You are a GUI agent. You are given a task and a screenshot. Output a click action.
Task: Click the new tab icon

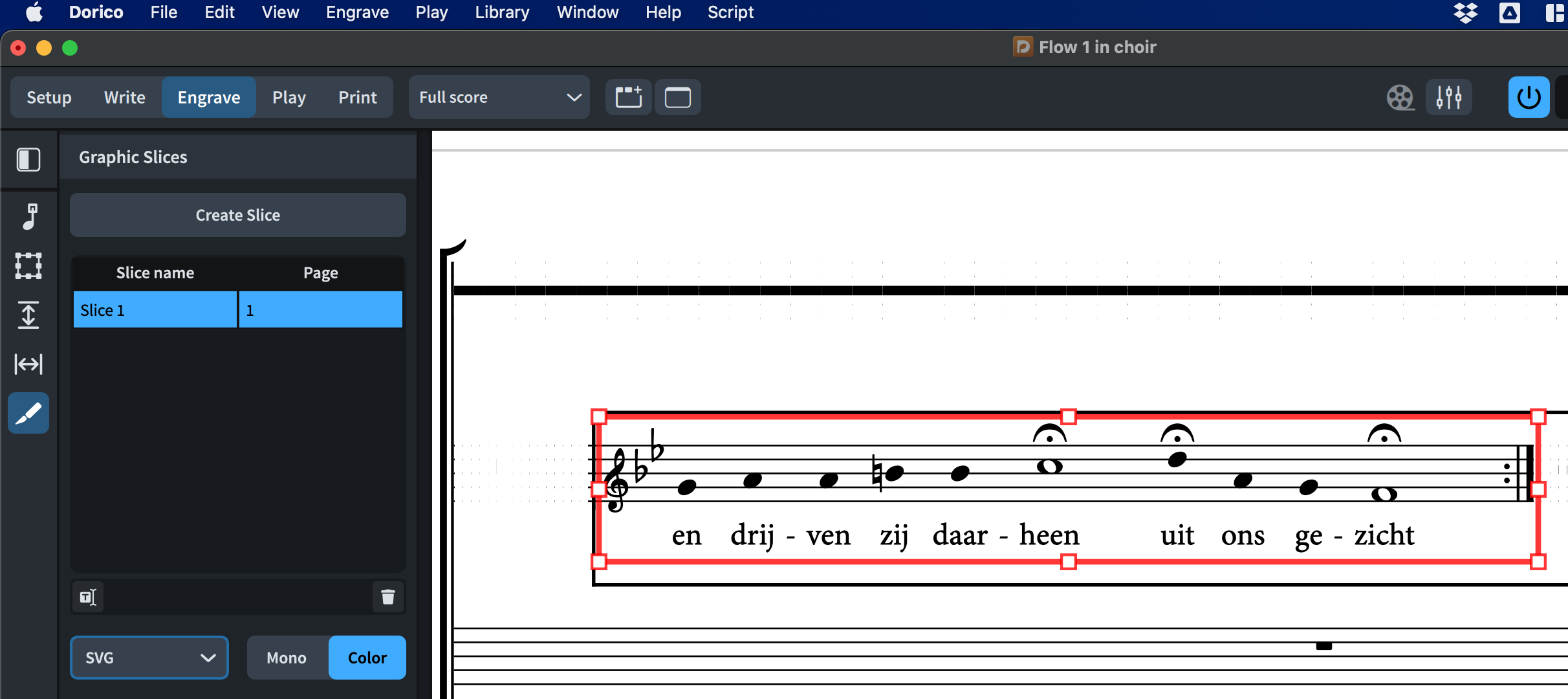[628, 98]
